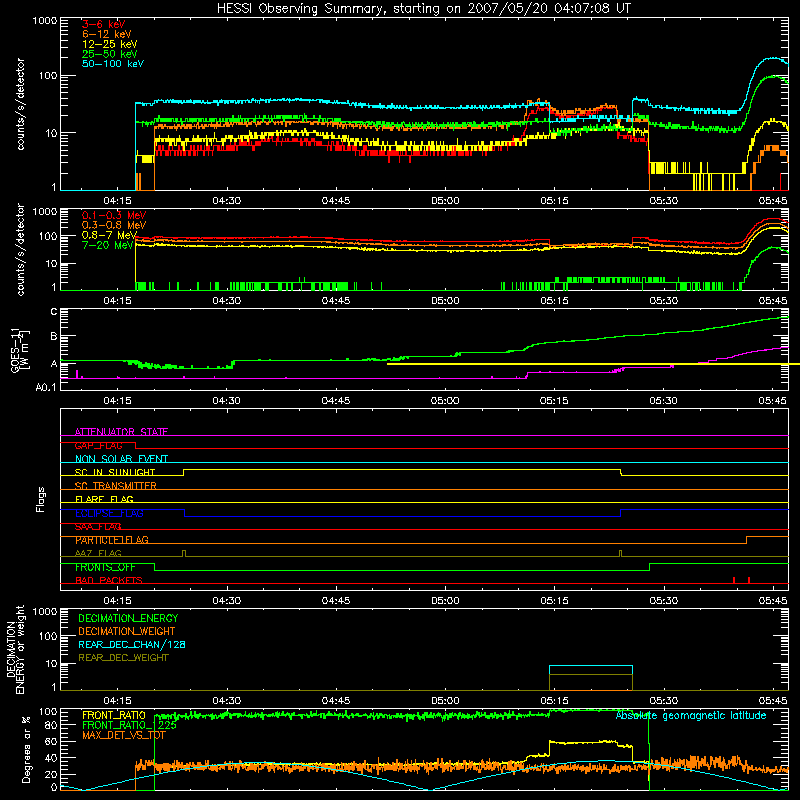Click the HESSI Observing Summary title text
The width and height of the screenshot is (800, 800).
click(423, 9)
